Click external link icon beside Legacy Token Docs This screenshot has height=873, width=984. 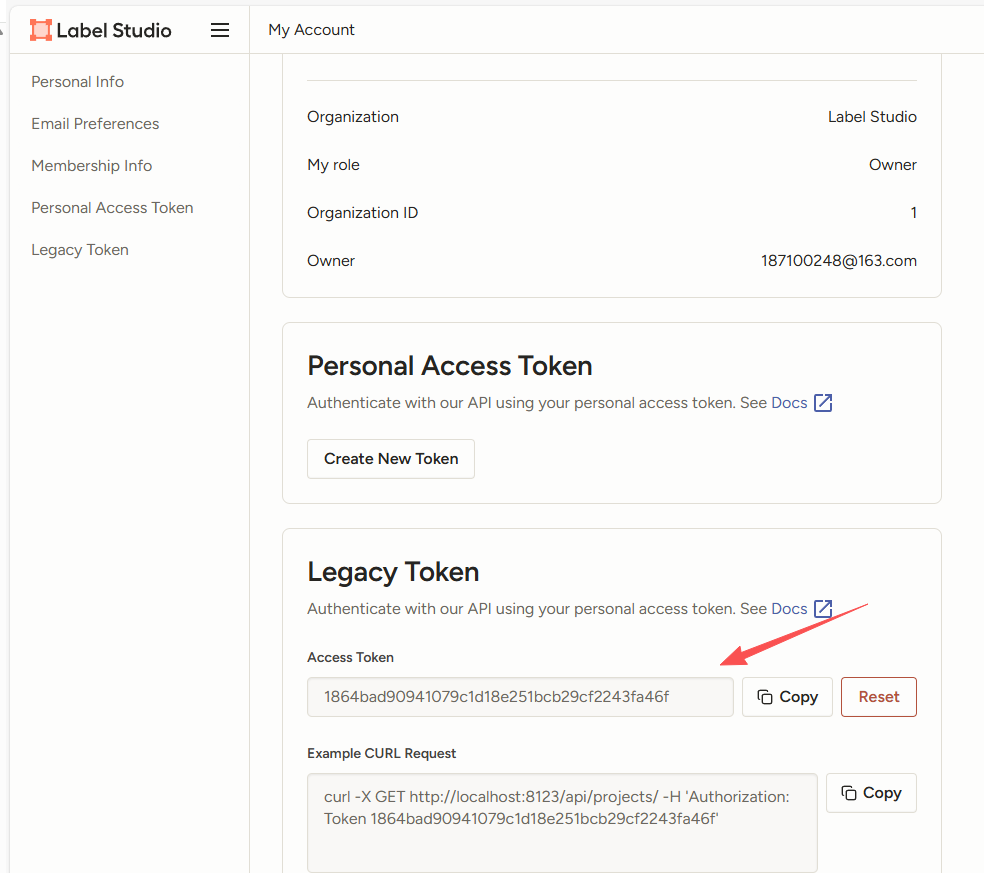[823, 609]
